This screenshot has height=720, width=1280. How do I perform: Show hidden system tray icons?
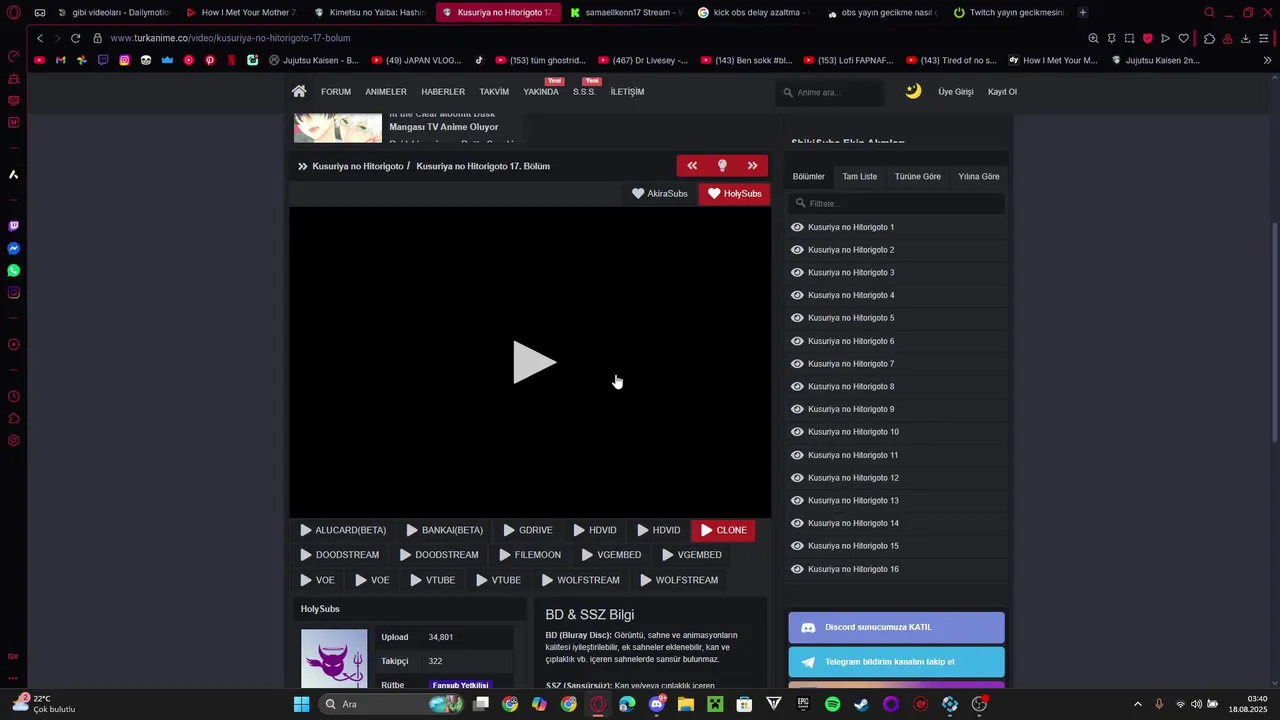click(x=1137, y=704)
